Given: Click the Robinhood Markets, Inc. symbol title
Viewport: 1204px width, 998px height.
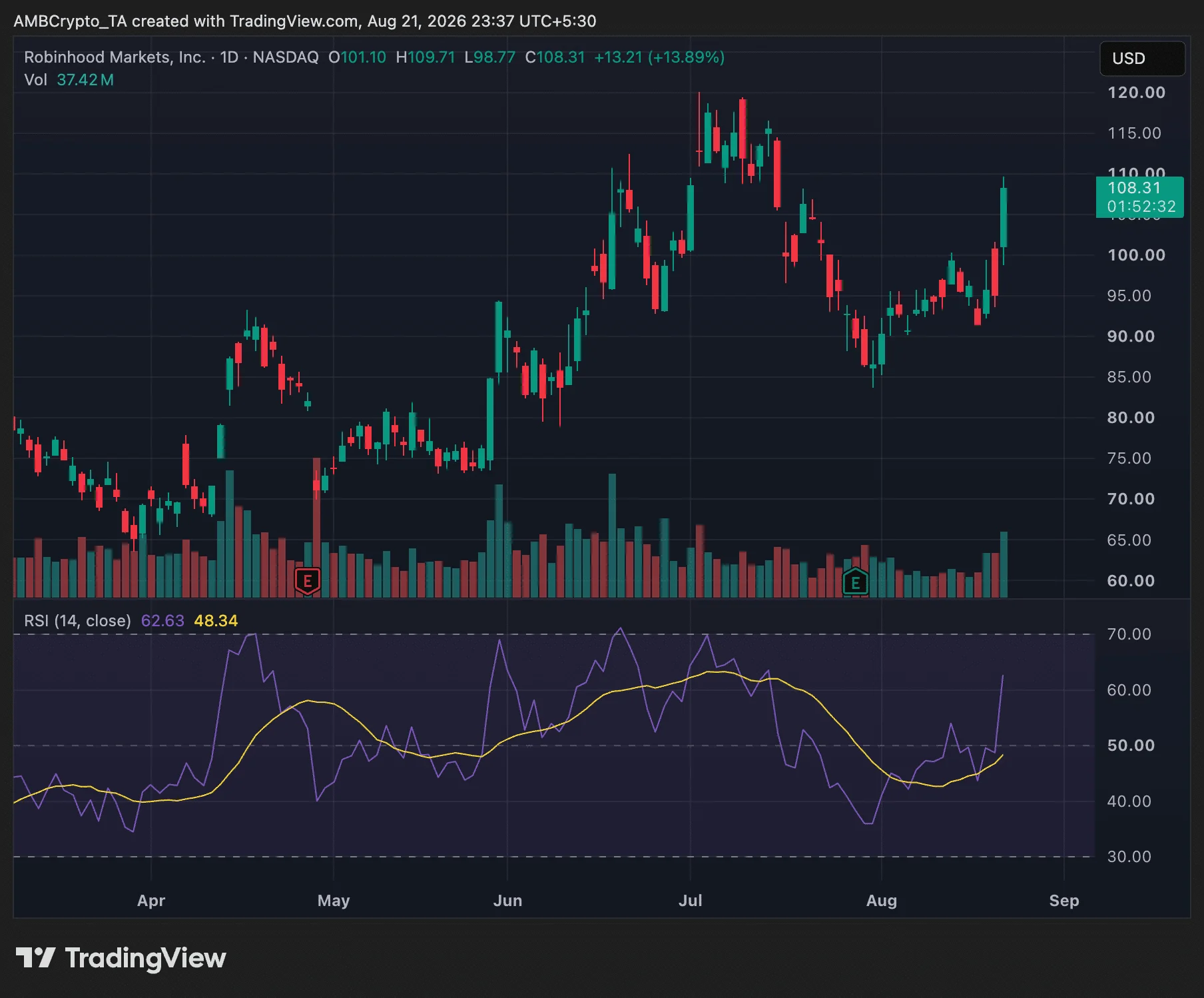Looking at the screenshot, I should (115, 57).
